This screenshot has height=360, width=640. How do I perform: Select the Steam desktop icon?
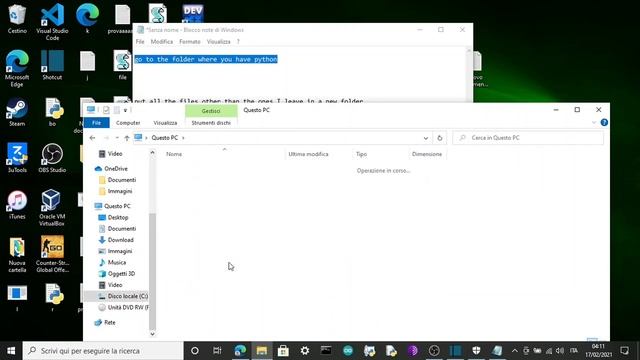[x=17, y=111]
